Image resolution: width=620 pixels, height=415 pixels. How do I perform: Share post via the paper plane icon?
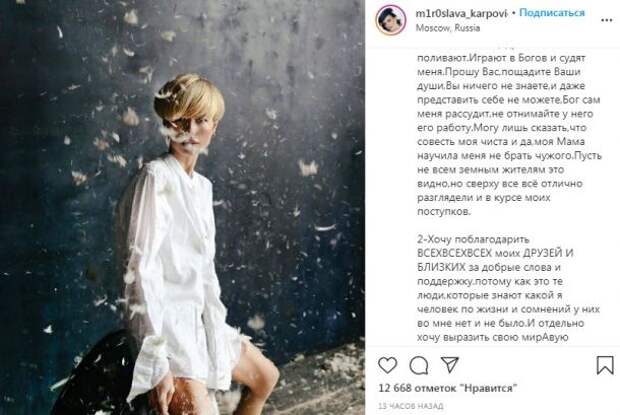coord(450,365)
